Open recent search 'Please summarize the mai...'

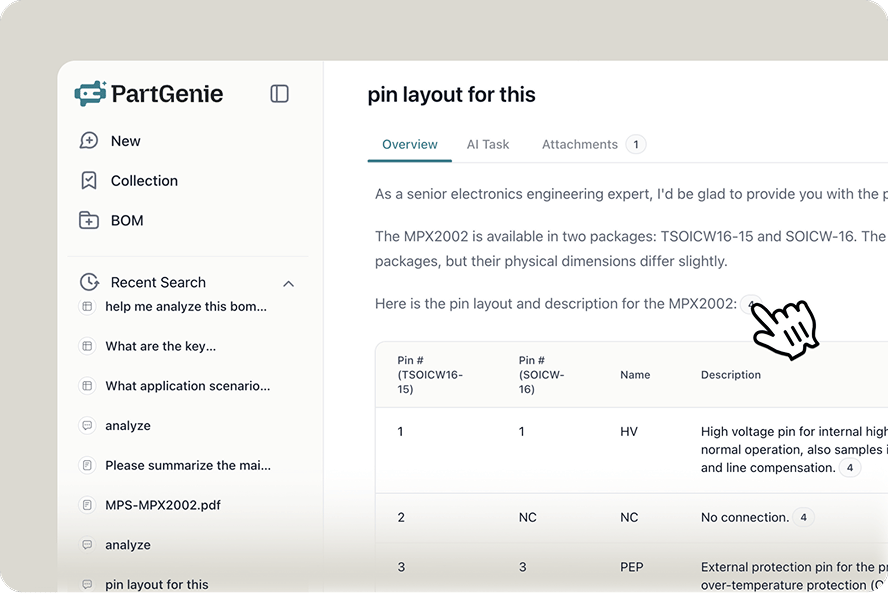(x=188, y=465)
